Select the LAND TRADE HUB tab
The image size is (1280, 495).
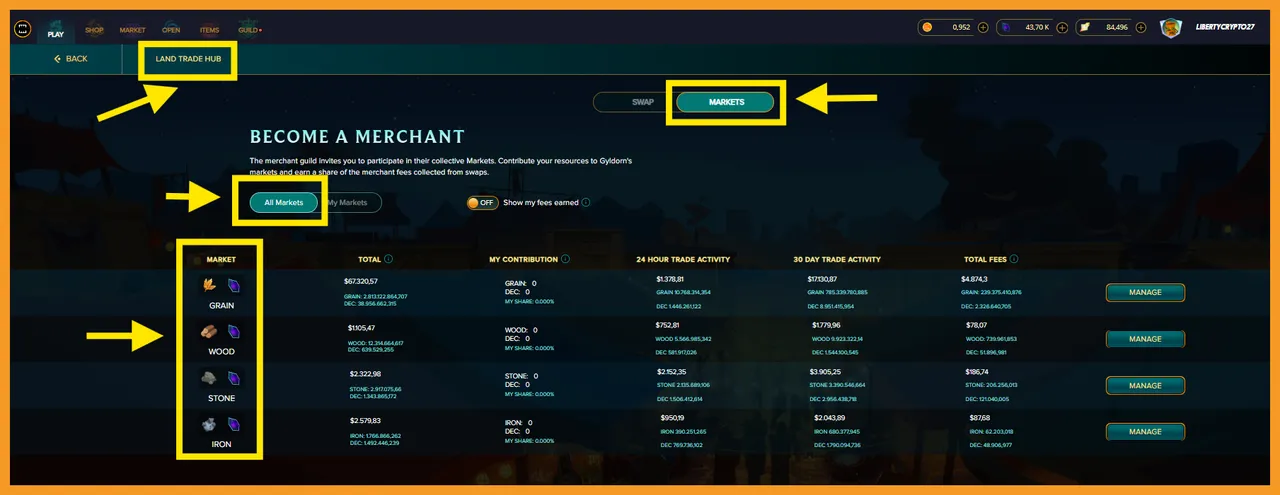(188, 59)
